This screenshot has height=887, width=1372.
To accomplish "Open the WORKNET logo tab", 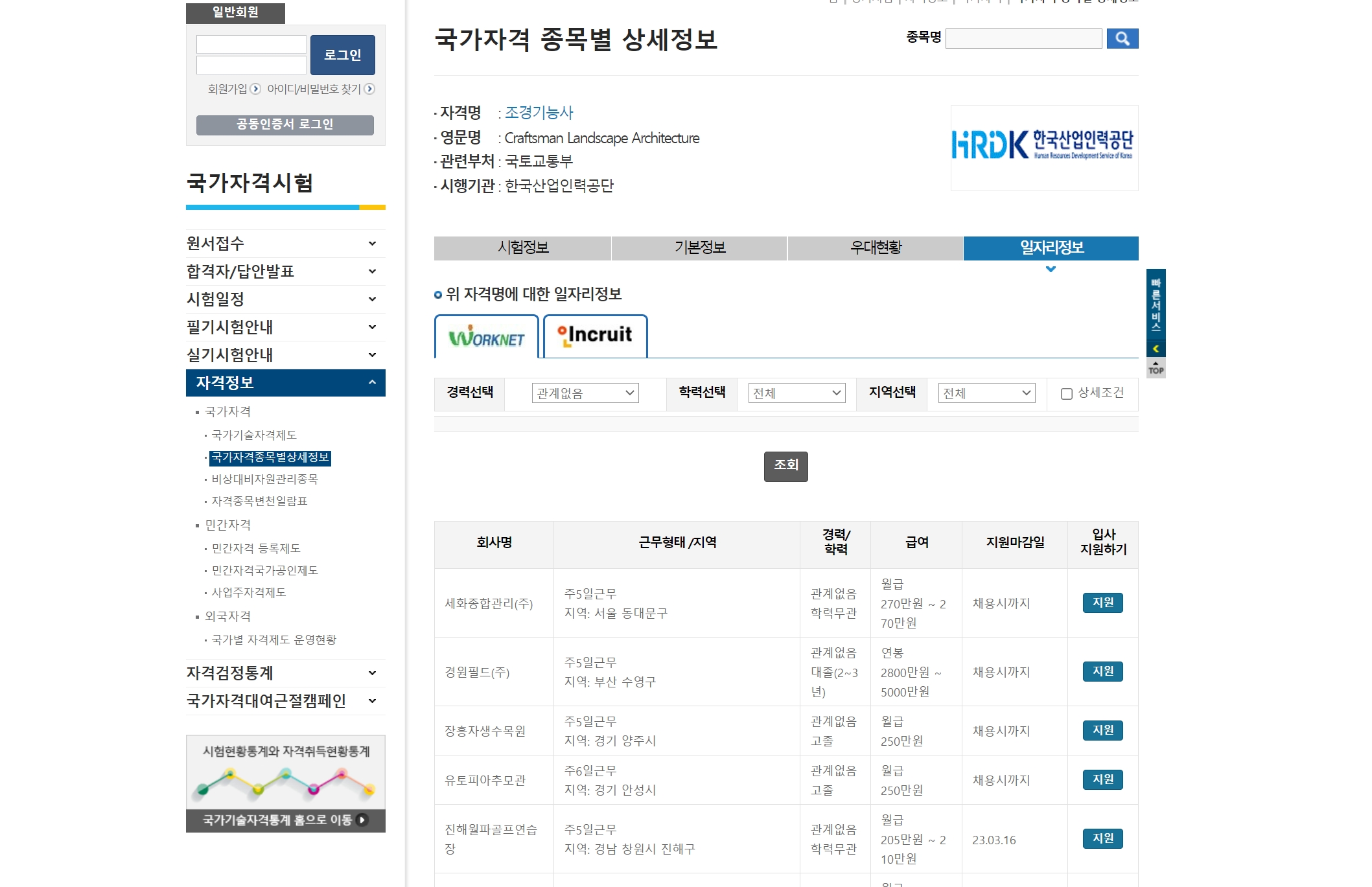I will (486, 337).
